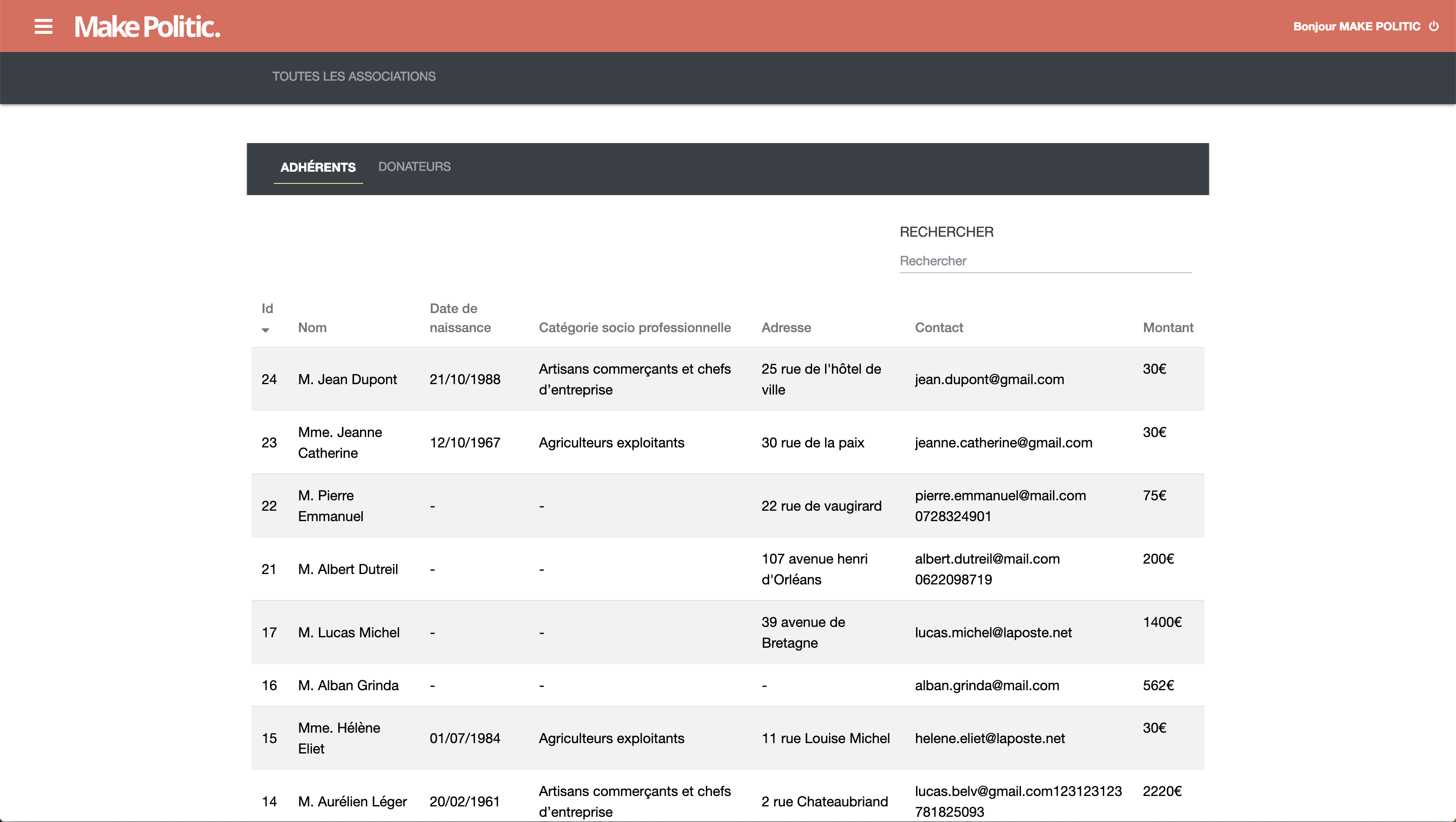Open the hamburger menu icon

point(43,26)
